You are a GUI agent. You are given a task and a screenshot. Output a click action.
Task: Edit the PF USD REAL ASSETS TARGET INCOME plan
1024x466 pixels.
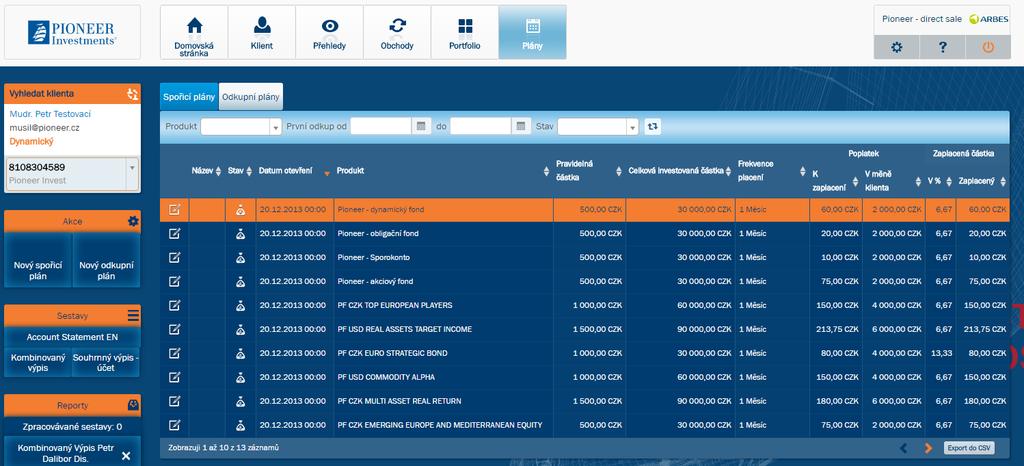pos(174,329)
